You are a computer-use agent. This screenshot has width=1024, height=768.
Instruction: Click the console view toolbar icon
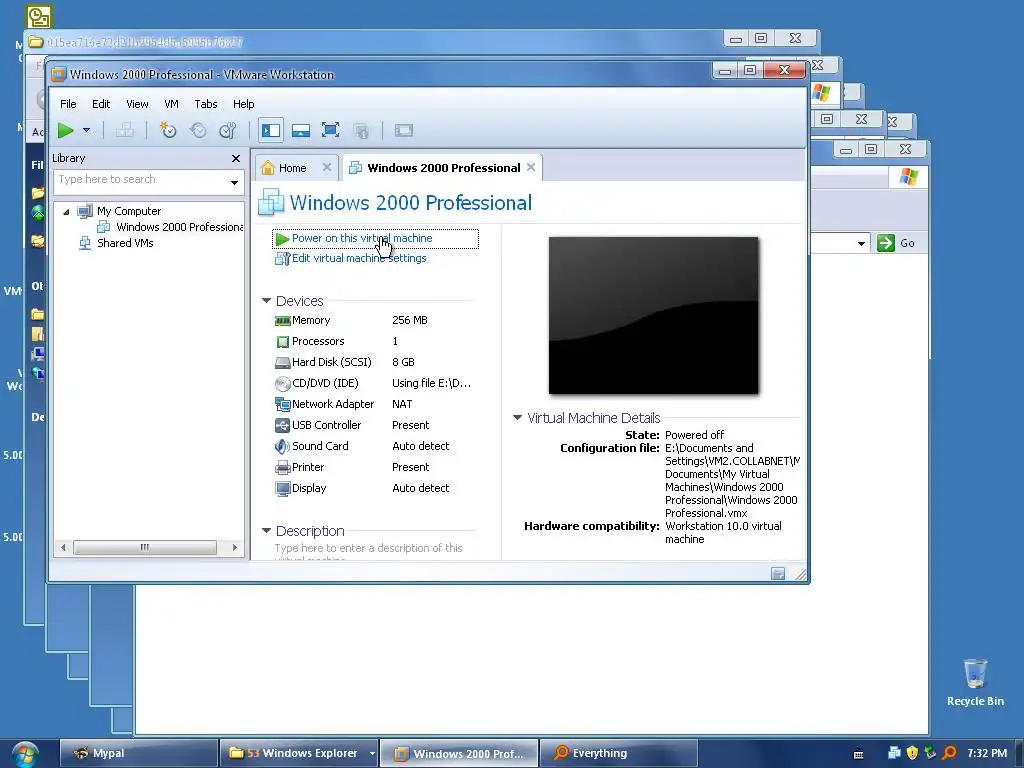pos(404,131)
